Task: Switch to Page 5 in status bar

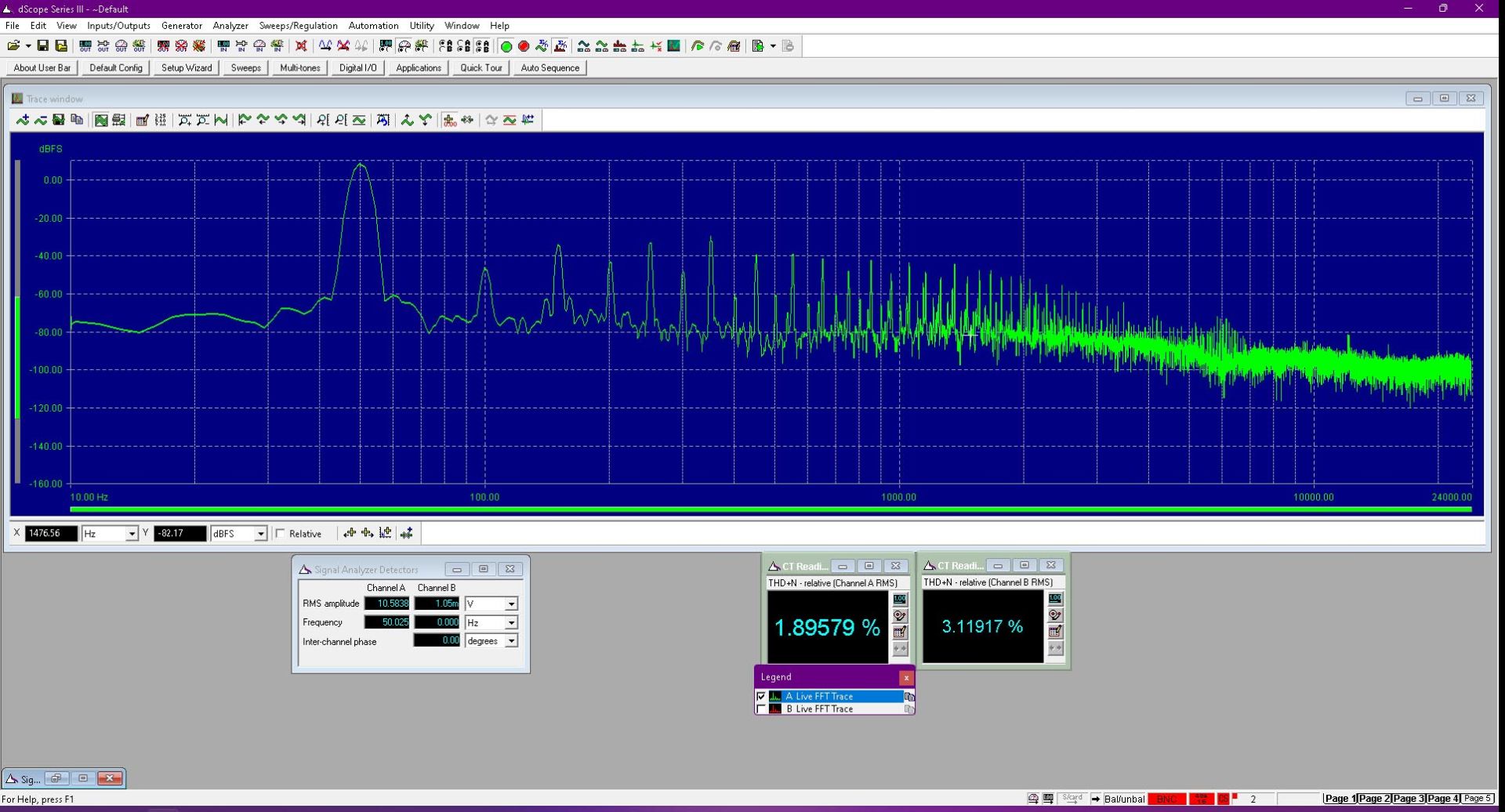Action: (1478, 799)
